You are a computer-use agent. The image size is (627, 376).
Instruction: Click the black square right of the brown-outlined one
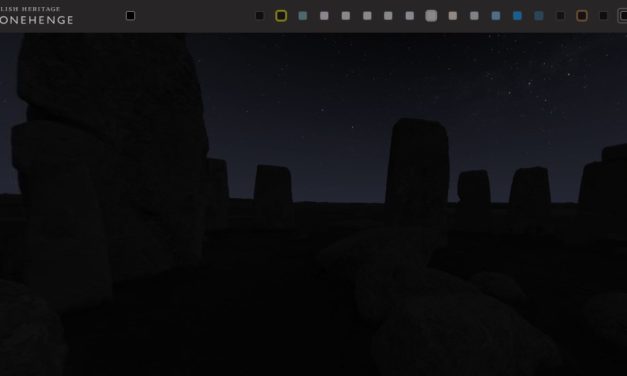(x=603, y=16)
